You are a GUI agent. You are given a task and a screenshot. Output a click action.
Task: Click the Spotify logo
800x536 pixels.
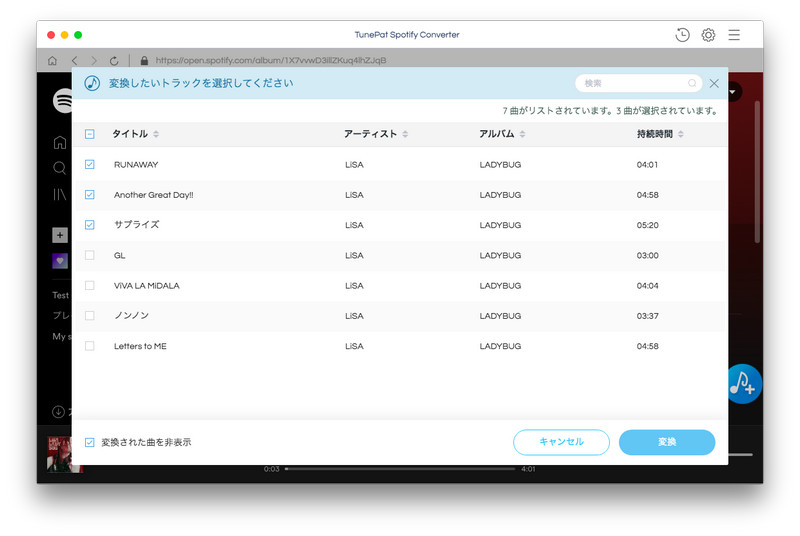63,100
